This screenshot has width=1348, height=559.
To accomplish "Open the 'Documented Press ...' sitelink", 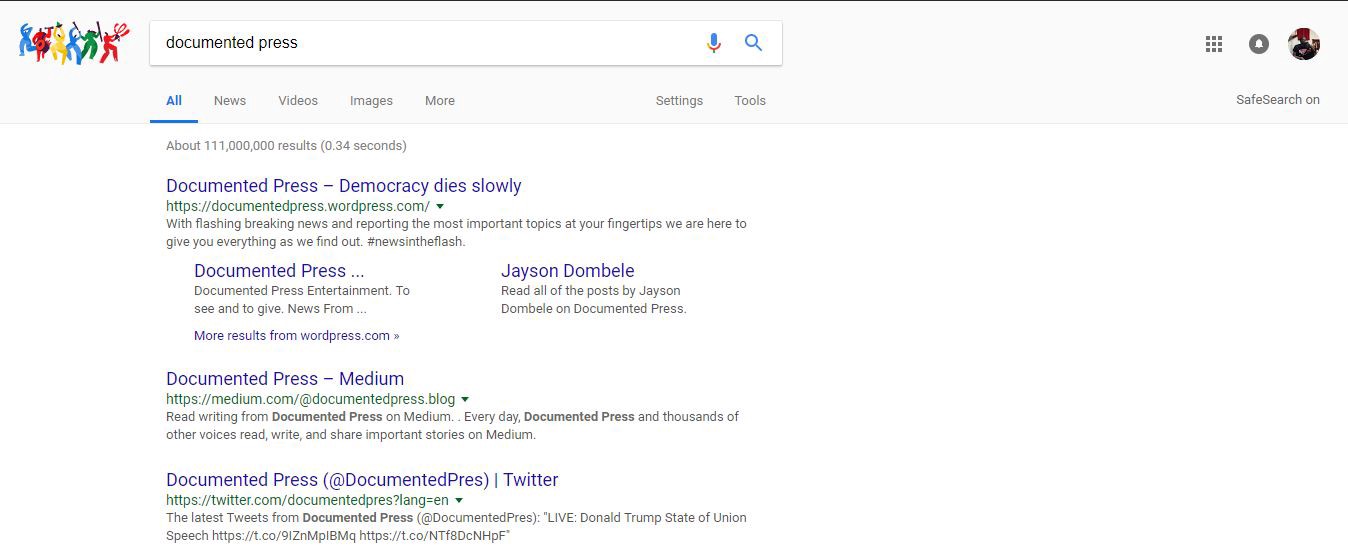I will click(x=279, y=271).
